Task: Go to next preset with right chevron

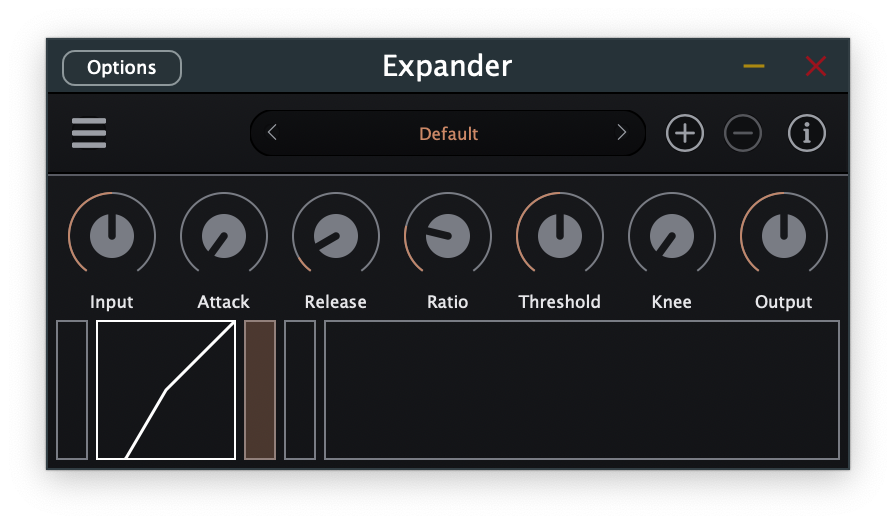Action: tap(622, 133)
